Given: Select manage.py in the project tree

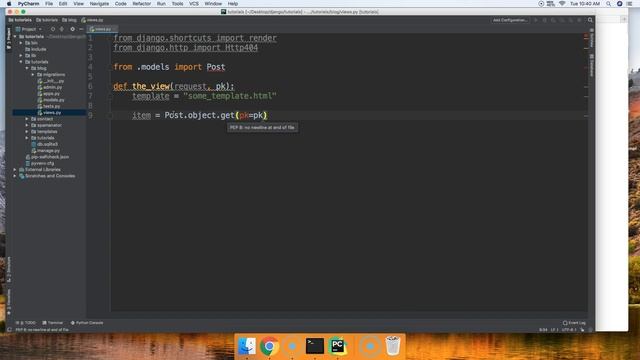Looking at the screenshot, I should 48,151.
